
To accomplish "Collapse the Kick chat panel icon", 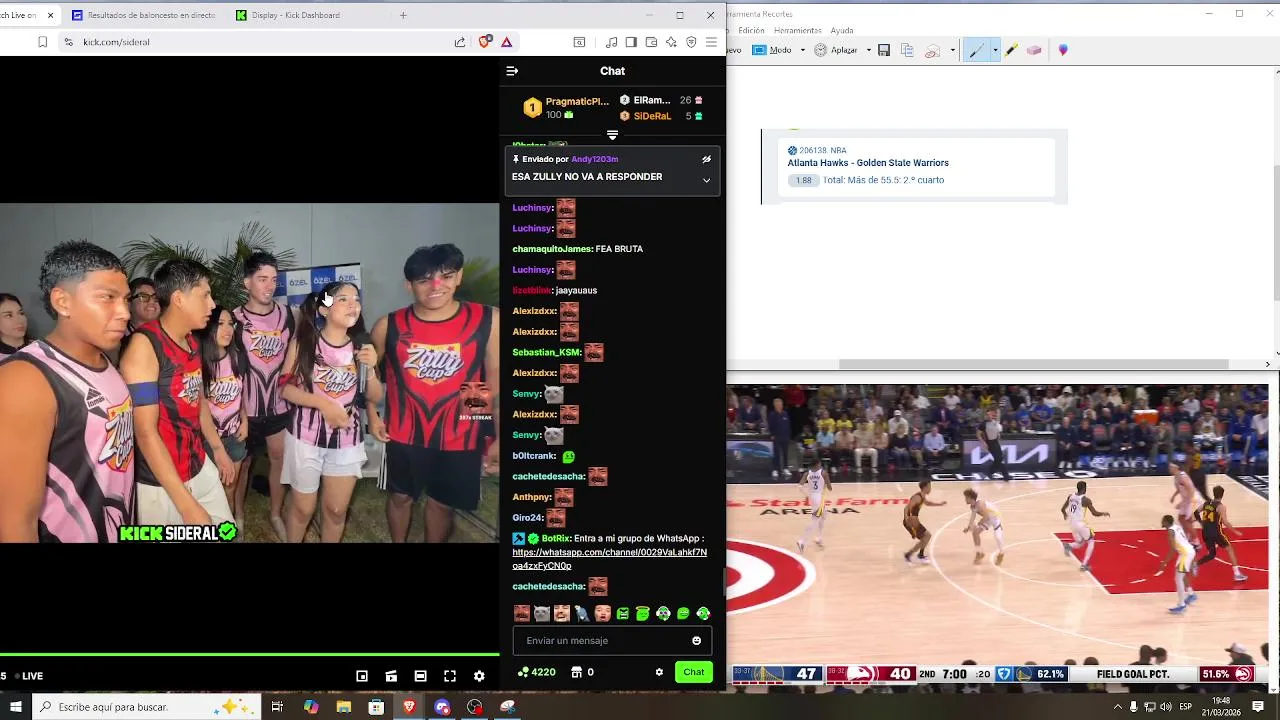I will 512,71.
